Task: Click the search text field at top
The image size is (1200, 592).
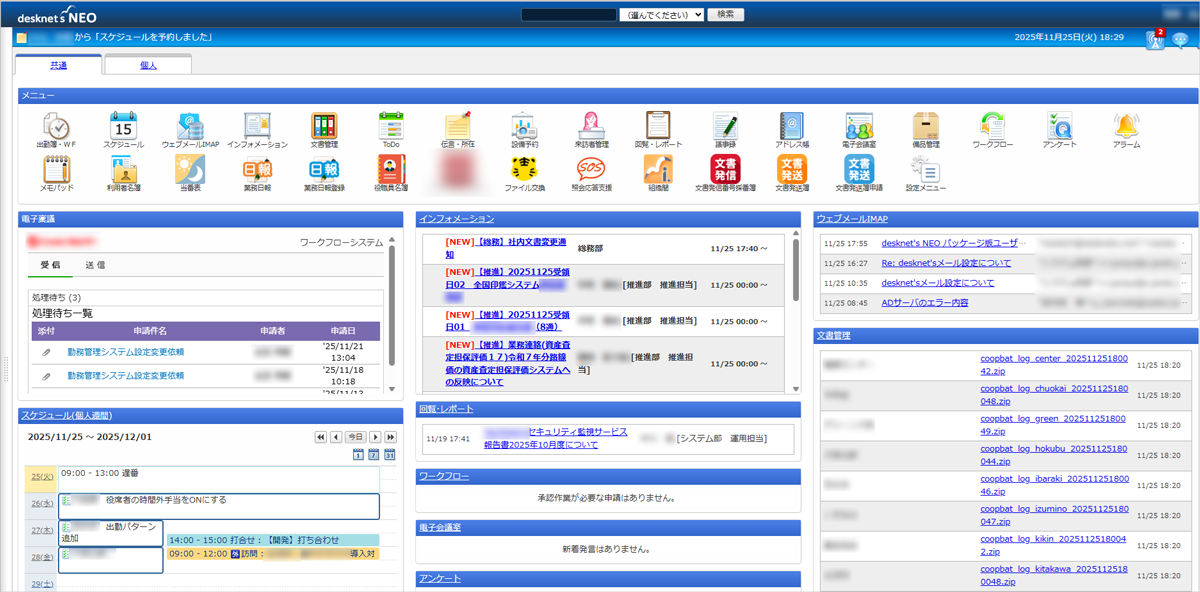Action: pyautogui.click(x=568, y=15)
